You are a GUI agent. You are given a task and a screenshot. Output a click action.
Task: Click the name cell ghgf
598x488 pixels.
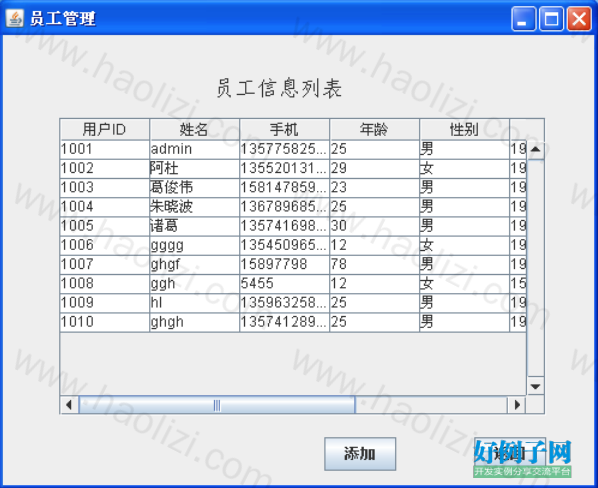[195, 265]
